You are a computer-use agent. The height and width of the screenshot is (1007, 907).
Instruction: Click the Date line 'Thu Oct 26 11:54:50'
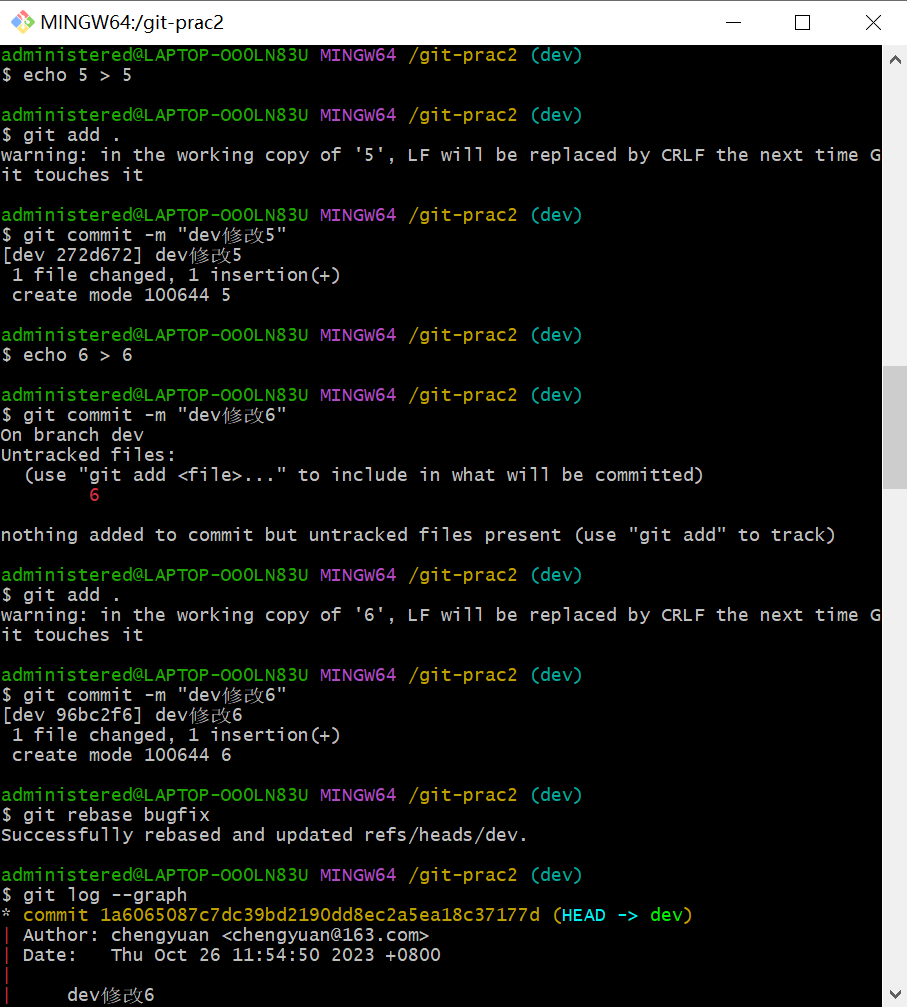coord(231,955)
